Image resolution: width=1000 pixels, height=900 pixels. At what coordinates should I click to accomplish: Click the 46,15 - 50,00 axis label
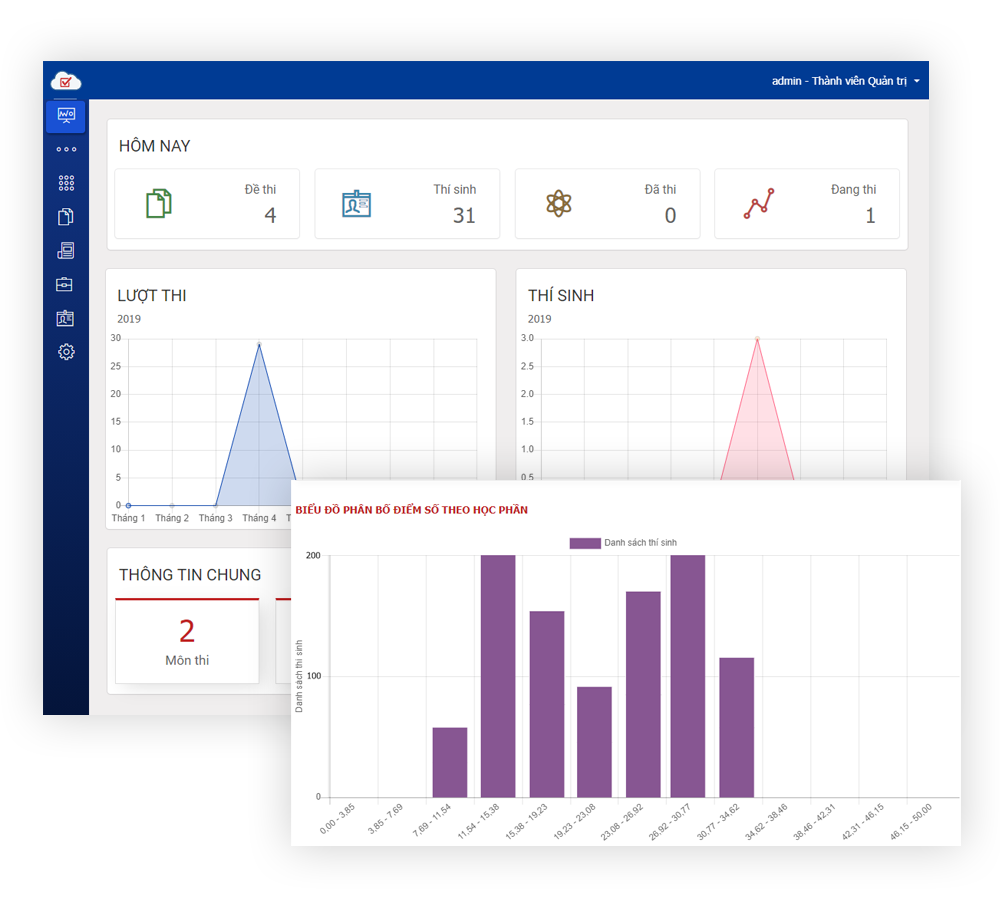911,822
